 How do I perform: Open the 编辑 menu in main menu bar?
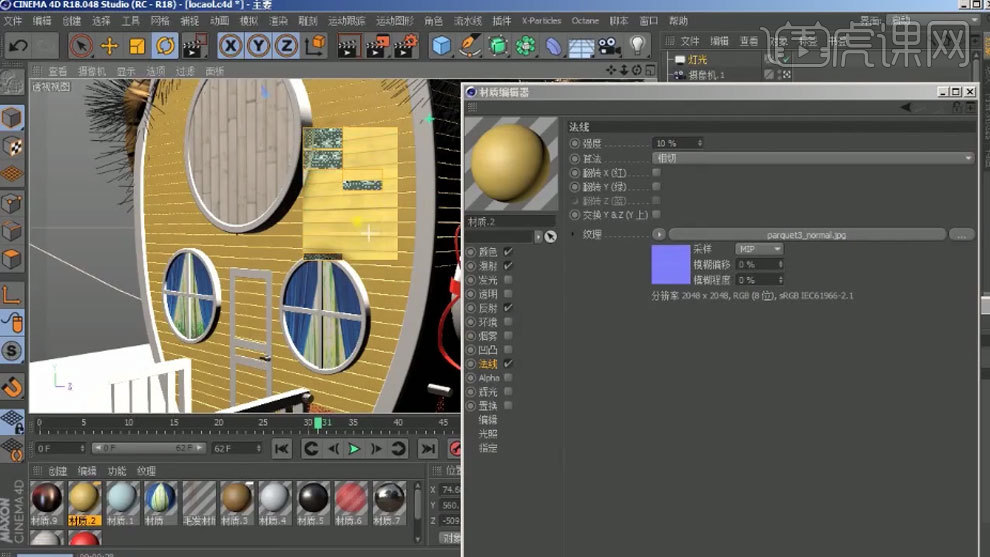[x=42, y=21]
